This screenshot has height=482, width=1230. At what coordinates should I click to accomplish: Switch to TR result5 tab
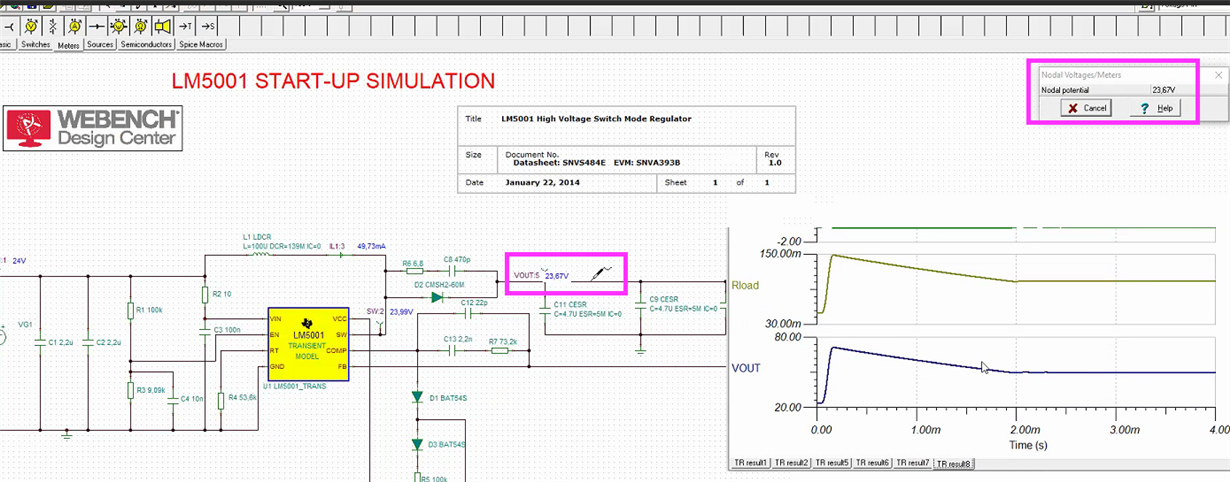coord(832,463)
